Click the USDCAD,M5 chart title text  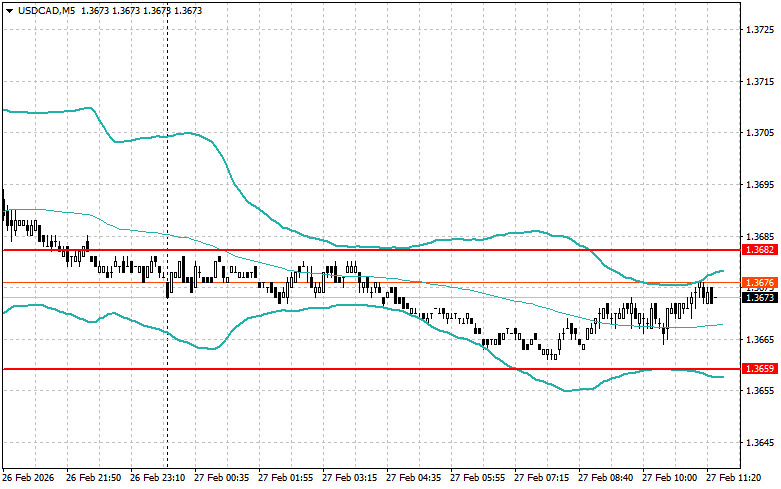coord(46,10)
